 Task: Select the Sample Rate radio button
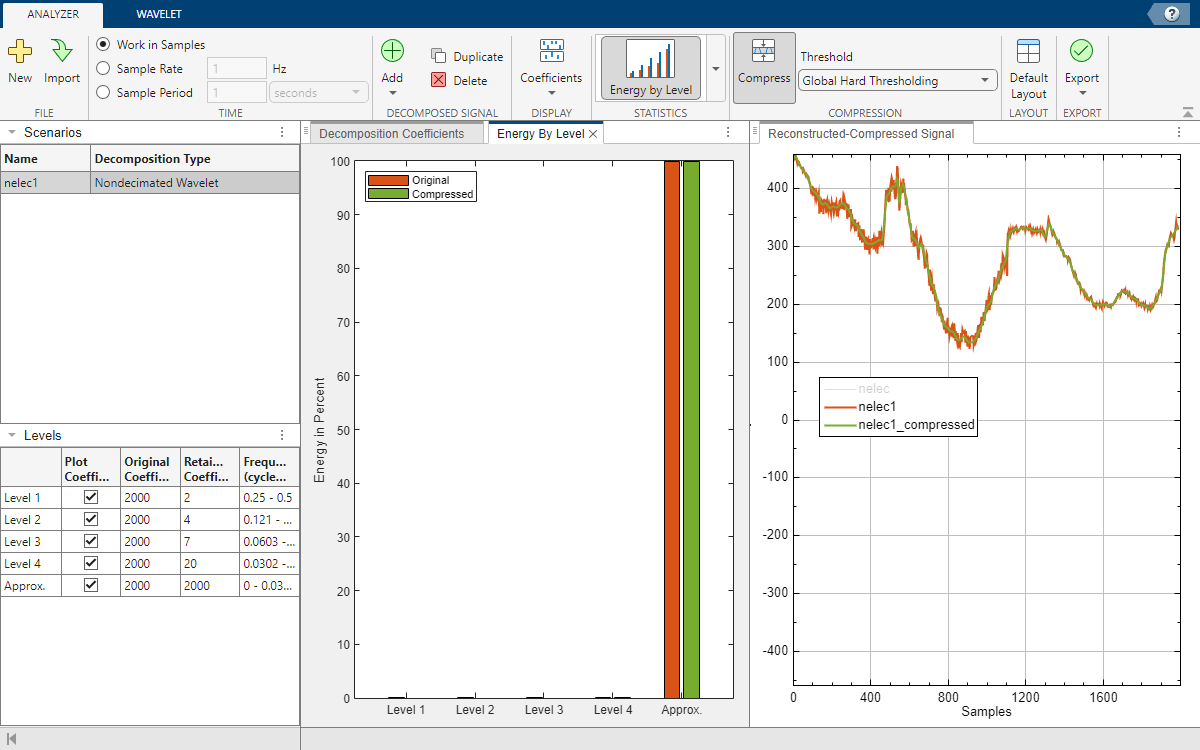point(103,69)
